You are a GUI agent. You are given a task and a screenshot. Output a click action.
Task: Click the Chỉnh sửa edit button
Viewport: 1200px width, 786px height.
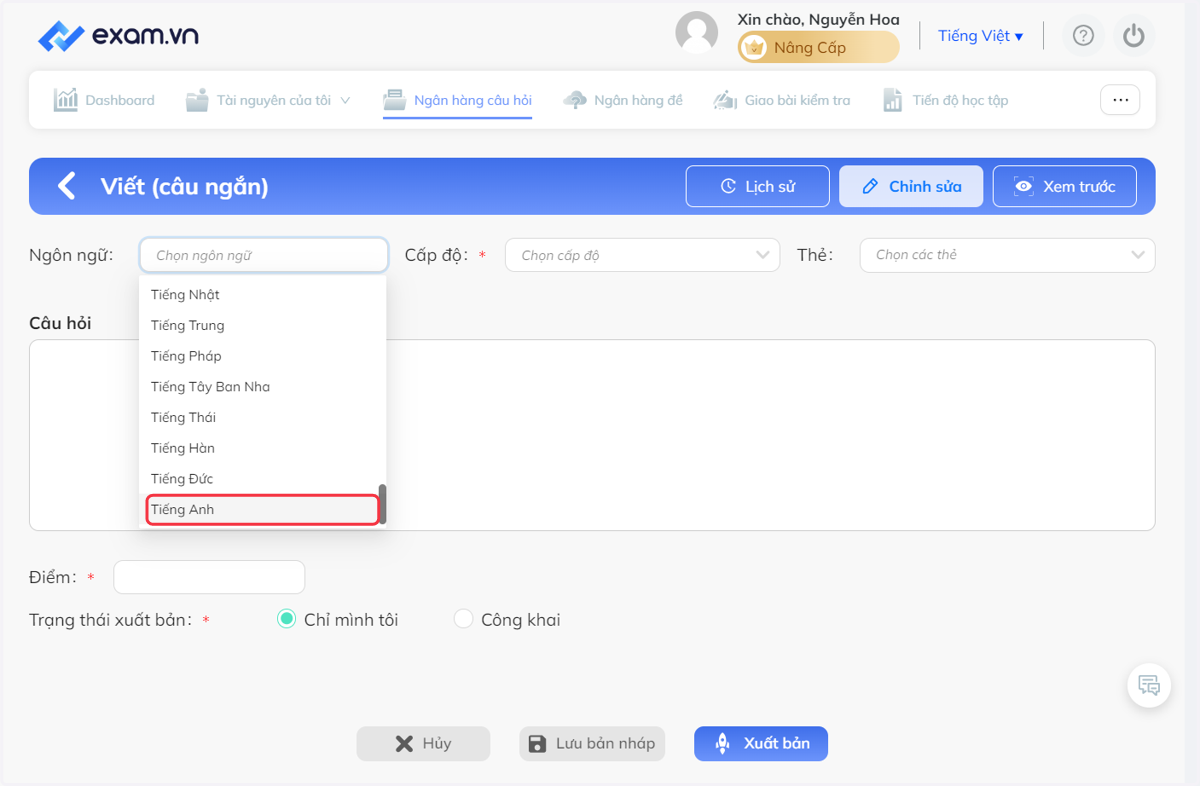click(911, 186)
